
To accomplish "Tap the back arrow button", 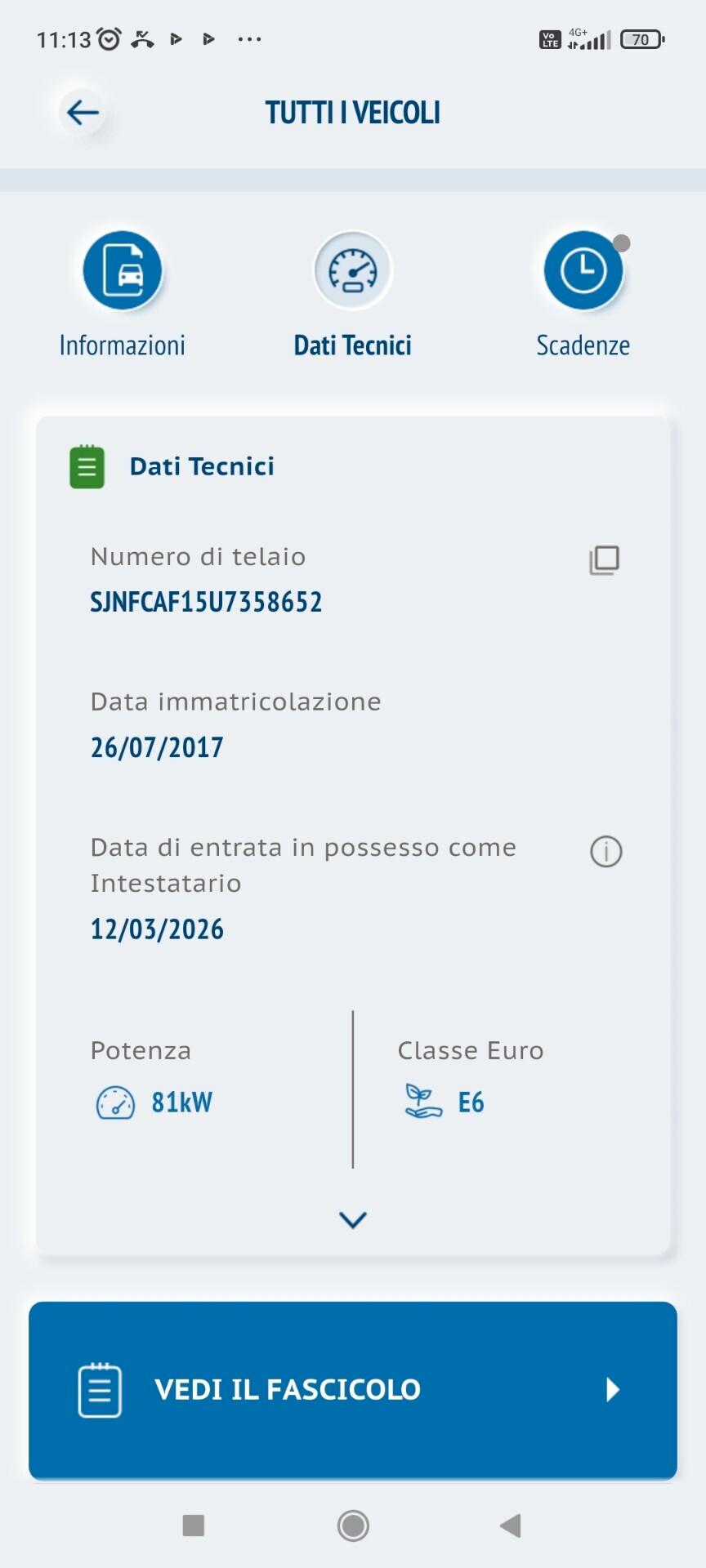I will pos(83,112).
